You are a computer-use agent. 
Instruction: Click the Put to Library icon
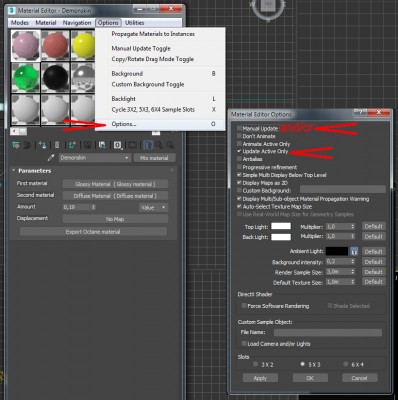102,145
